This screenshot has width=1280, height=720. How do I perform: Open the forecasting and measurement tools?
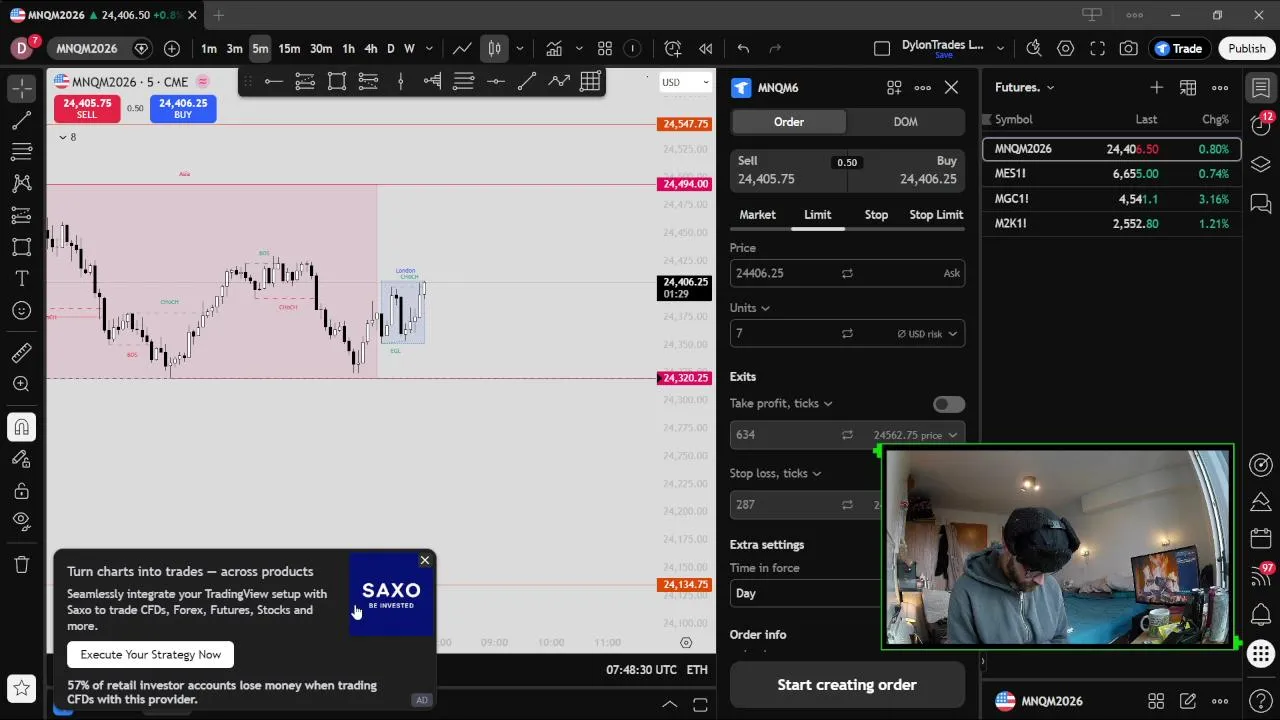click(x=21, y=215)
